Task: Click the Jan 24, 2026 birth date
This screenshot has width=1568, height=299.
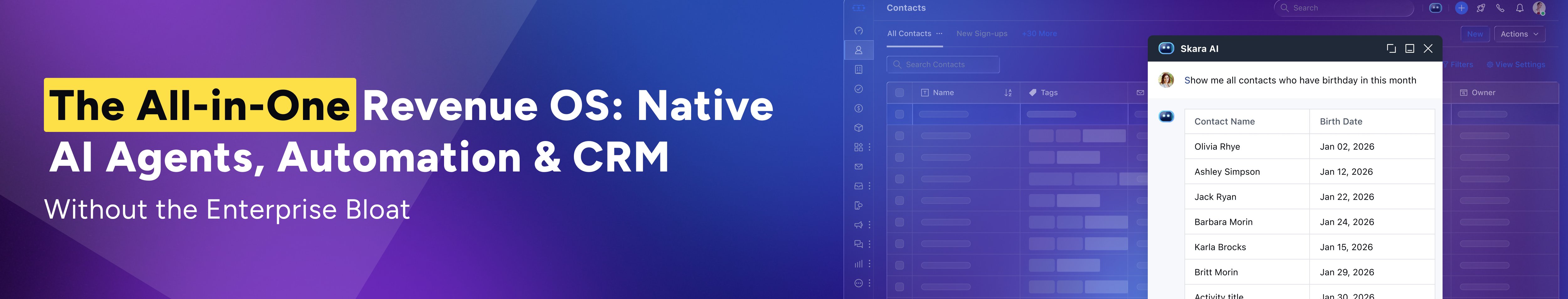Action: (1347, 222)
